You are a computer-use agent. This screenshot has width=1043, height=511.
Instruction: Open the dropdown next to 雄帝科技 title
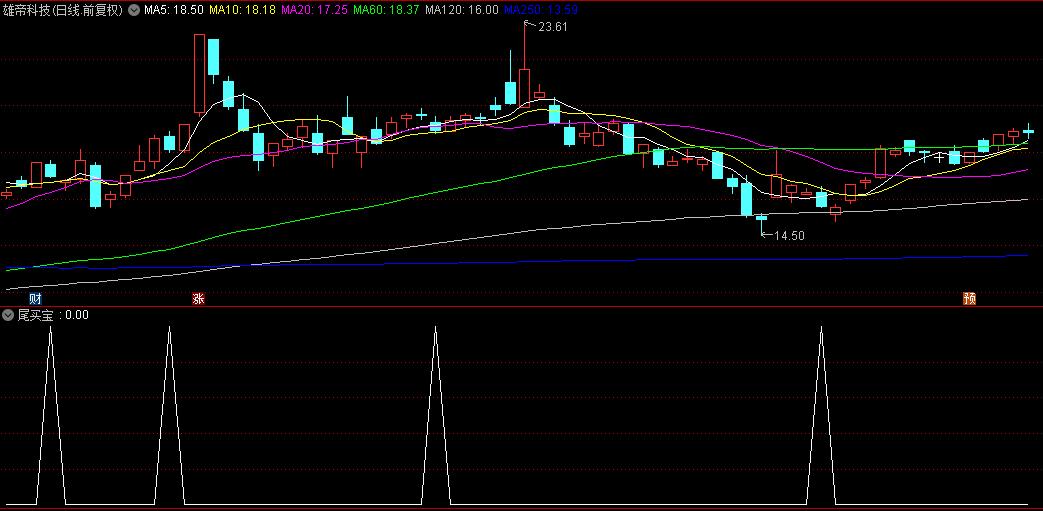[x=134, y=10]
